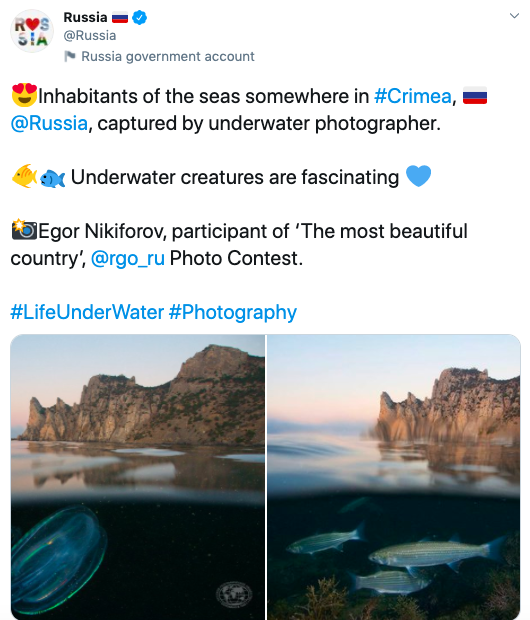Open the @rgo_ru mention

128,259
